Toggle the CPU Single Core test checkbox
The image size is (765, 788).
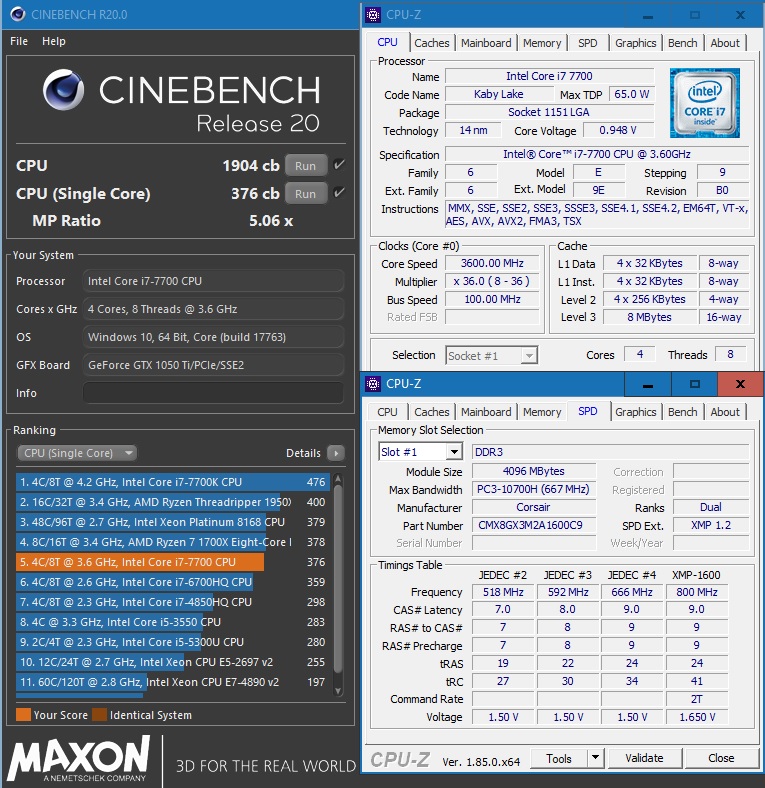[x=339, y=192]
